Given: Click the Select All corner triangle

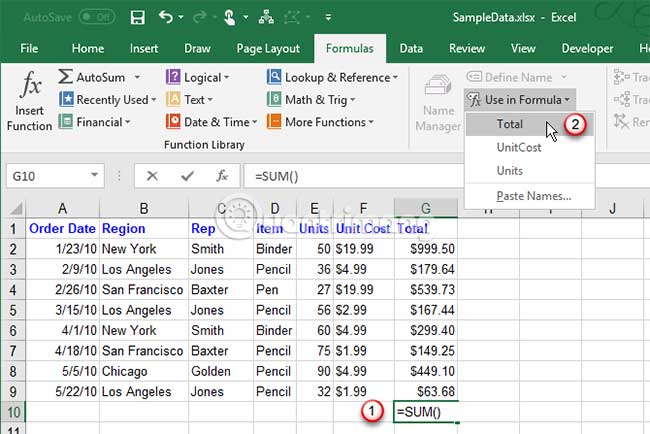Looking at the screenshot, I should click(x=15, y=208).
